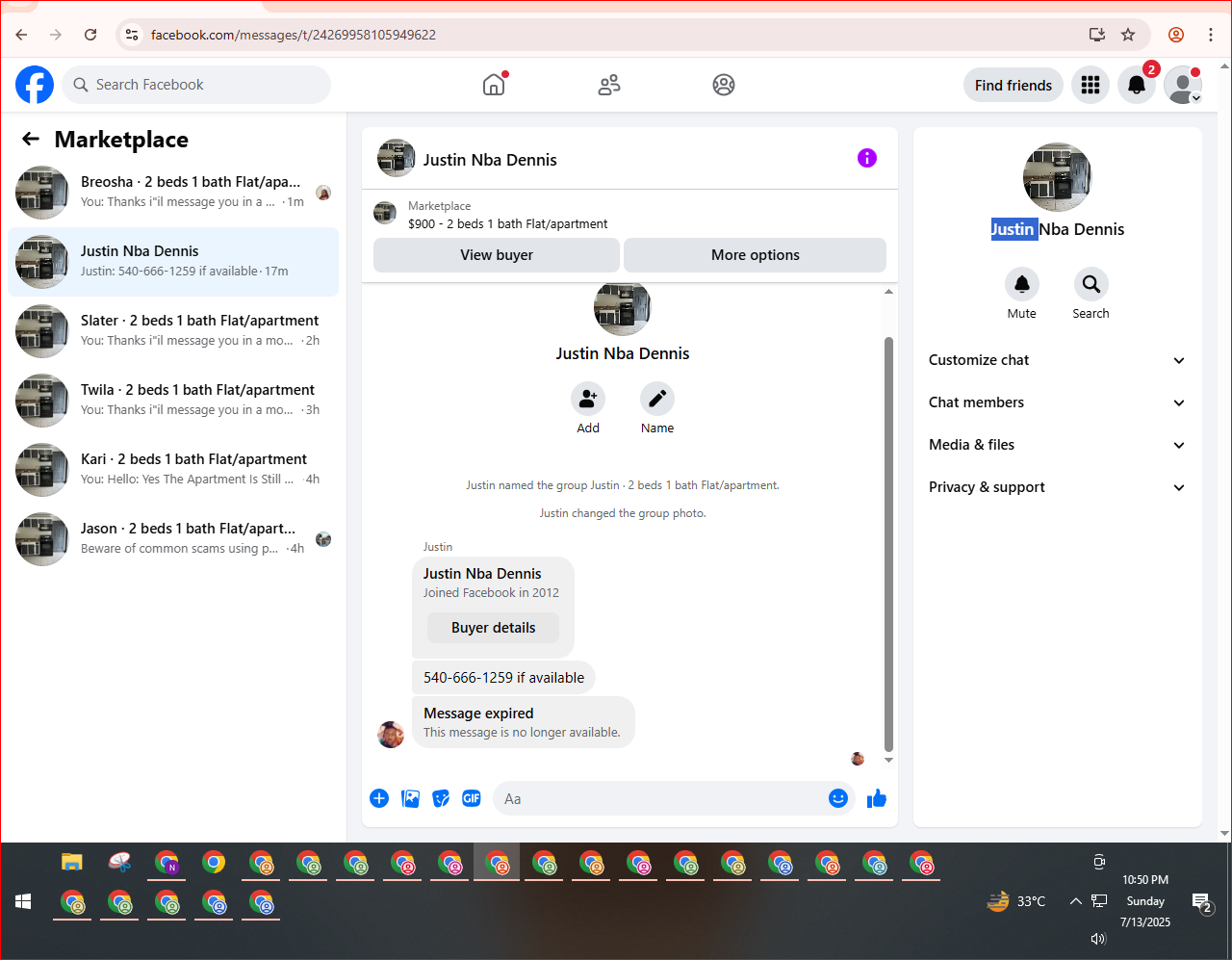This screenshot has height=960, width=1232.
Task: Open File Explorer from taskbar
Action: (x=72, y=863)
